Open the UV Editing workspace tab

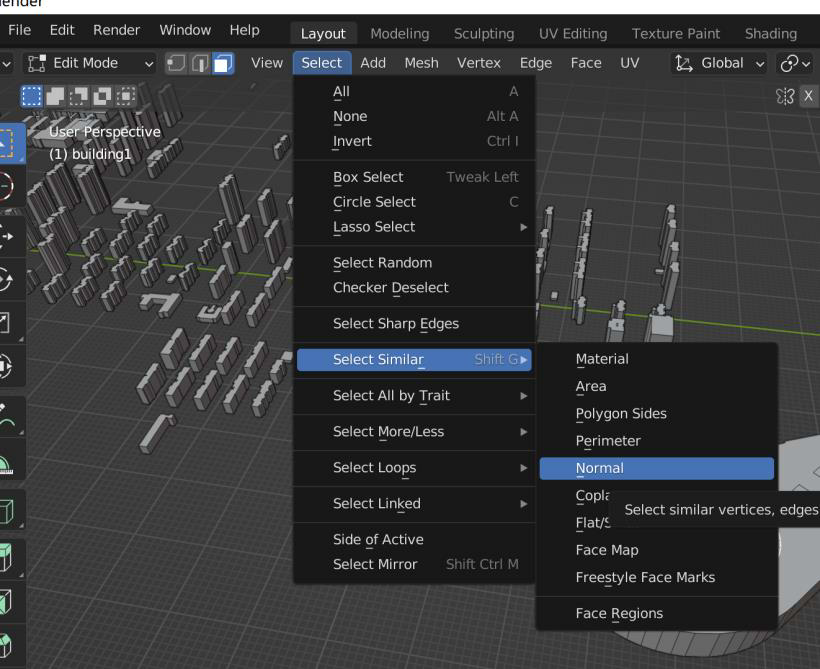(x=573, y=33)
